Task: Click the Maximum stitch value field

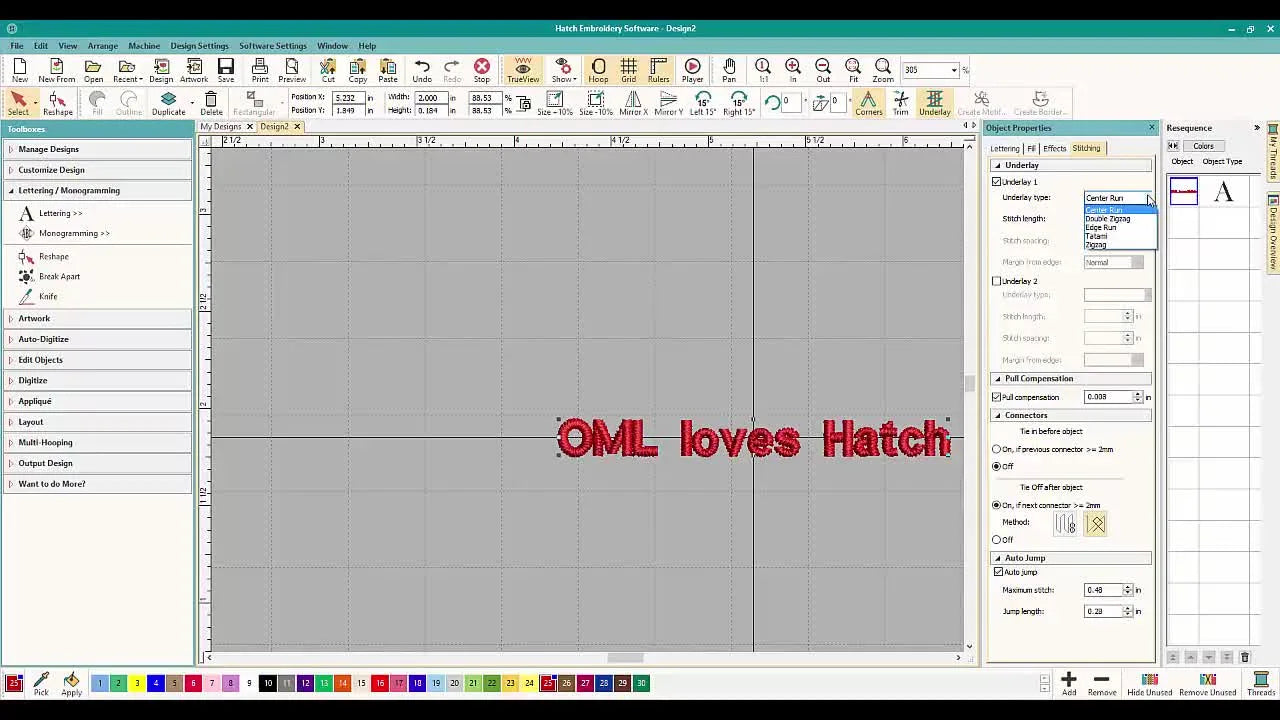Action: 1103,590
